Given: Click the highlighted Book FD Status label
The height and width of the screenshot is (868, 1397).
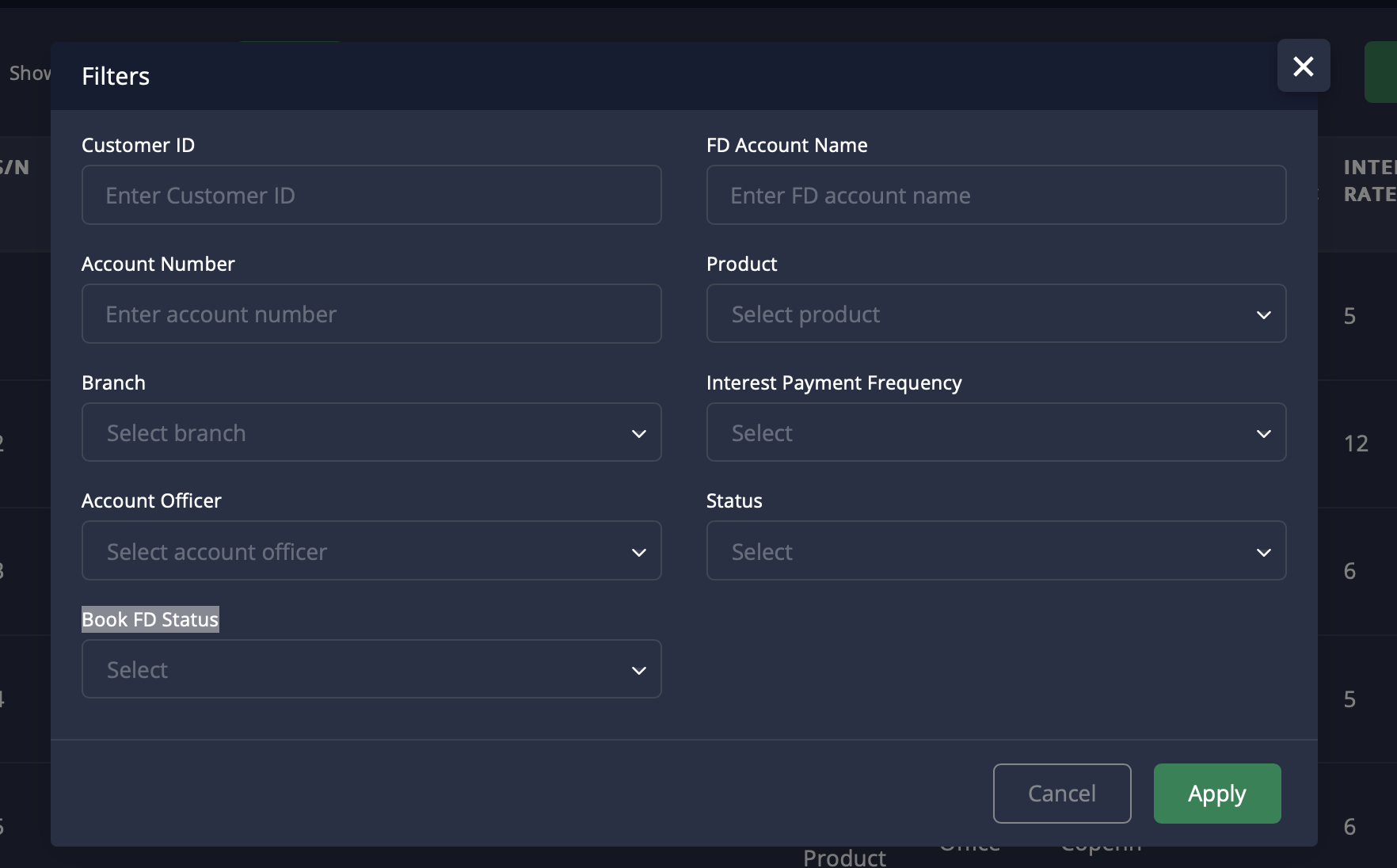Looking at the screenshot, I should 150,619.
